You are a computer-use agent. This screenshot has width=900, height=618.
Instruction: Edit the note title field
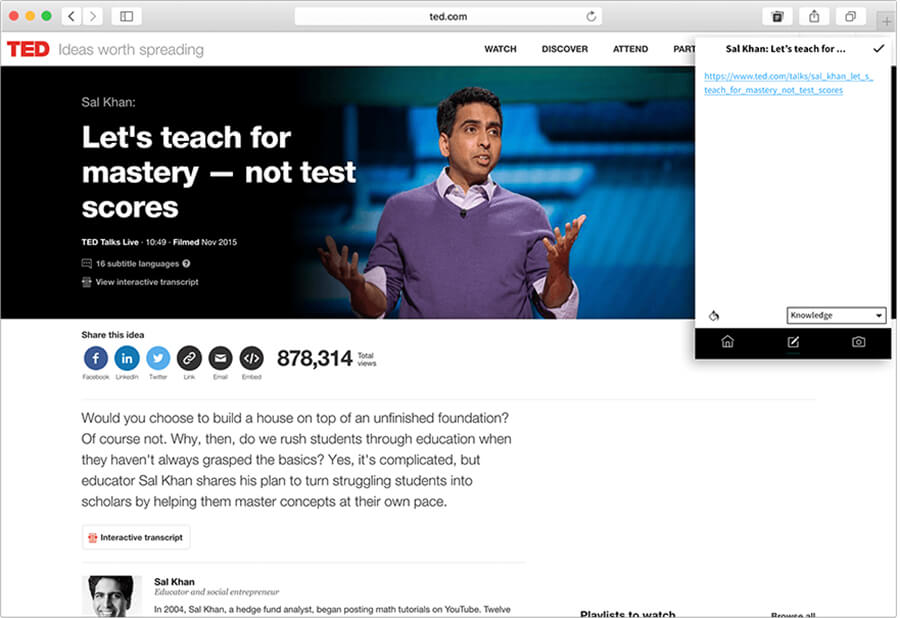click(x=785, y=49)
